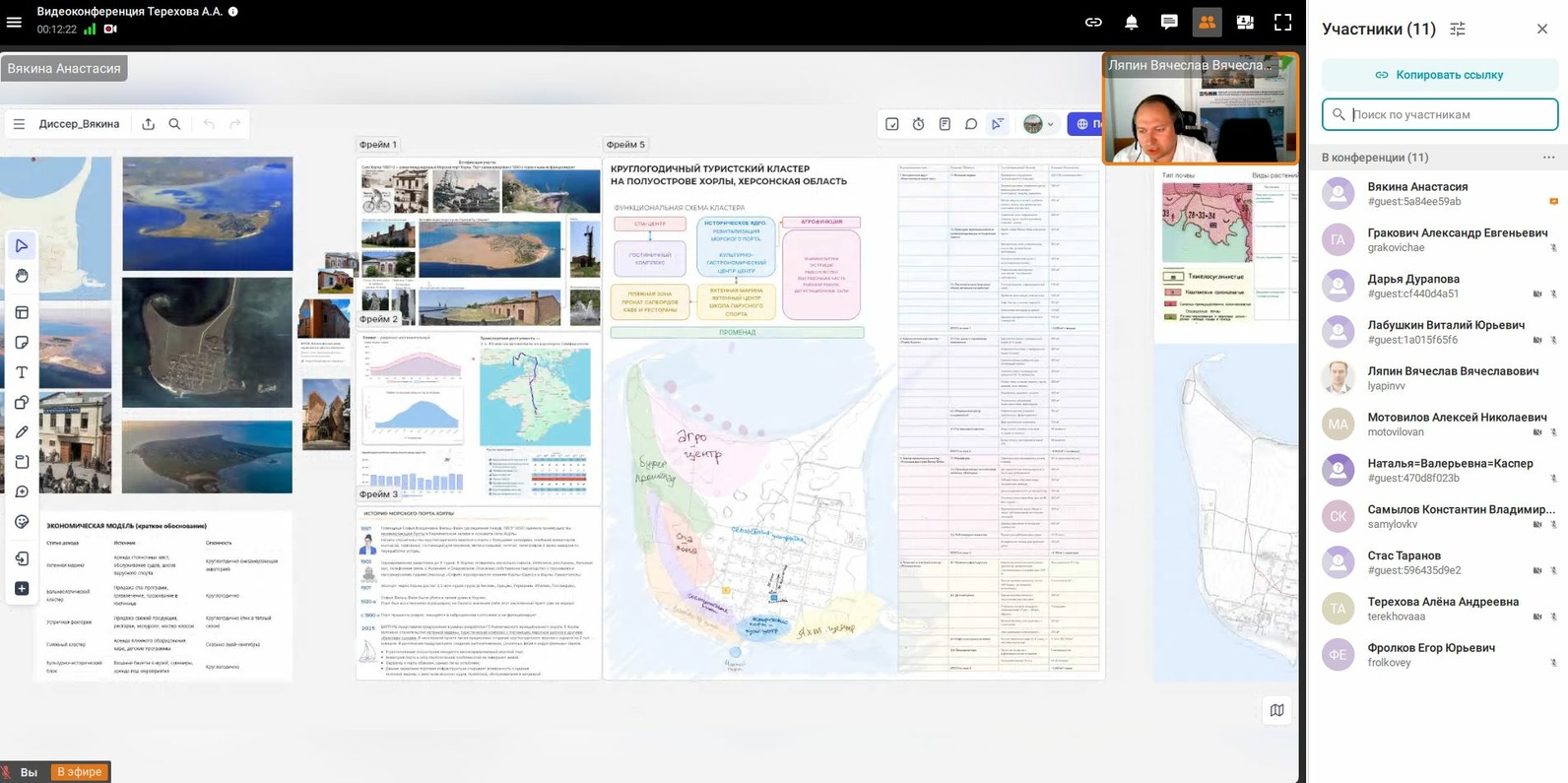Select participant Гракович Александр Евгеньевич
The height and width of the screenshot is (783, 1568).
(1439, 239)
